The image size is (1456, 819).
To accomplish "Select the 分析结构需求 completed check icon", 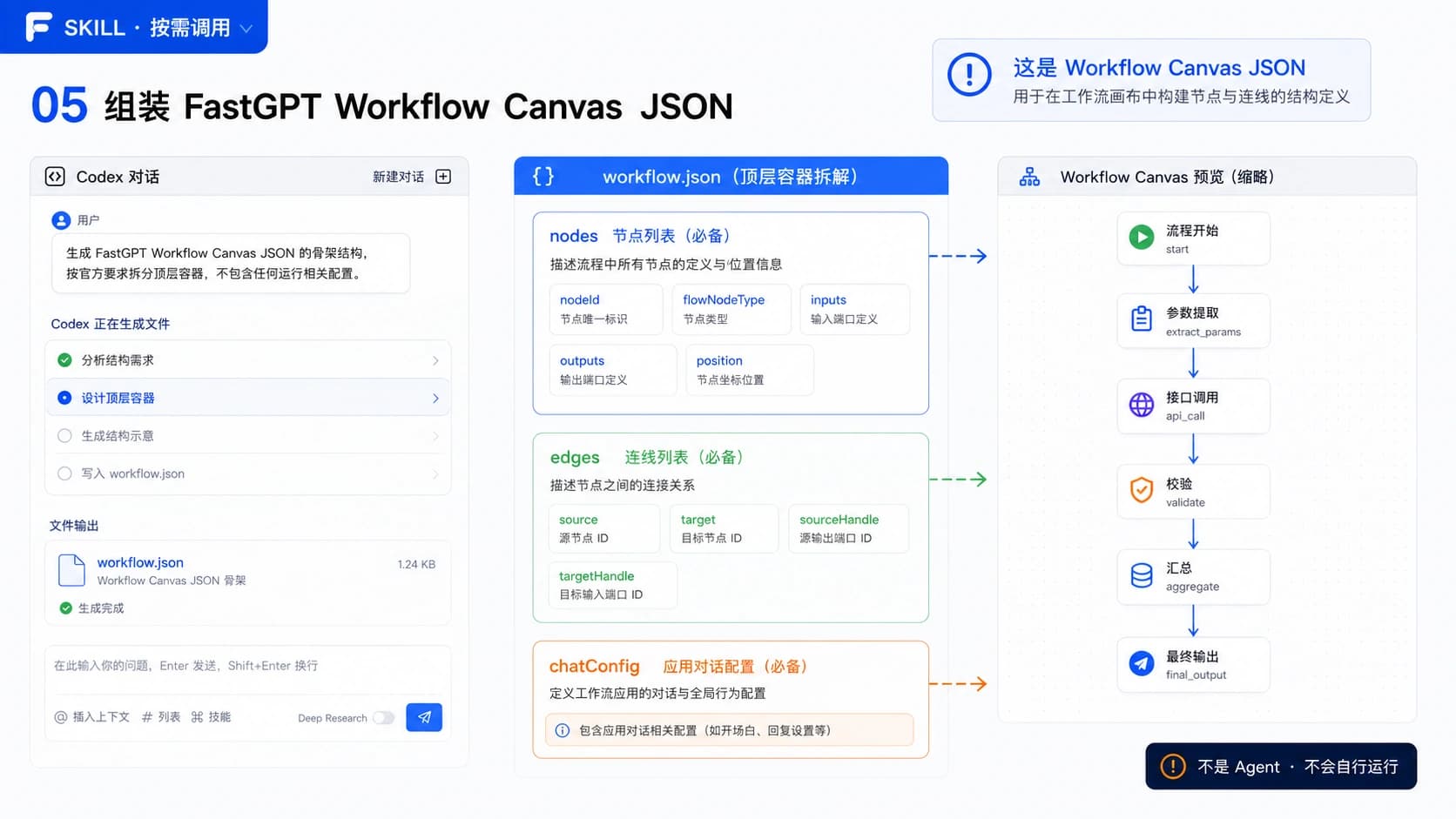I will point(64,359).
